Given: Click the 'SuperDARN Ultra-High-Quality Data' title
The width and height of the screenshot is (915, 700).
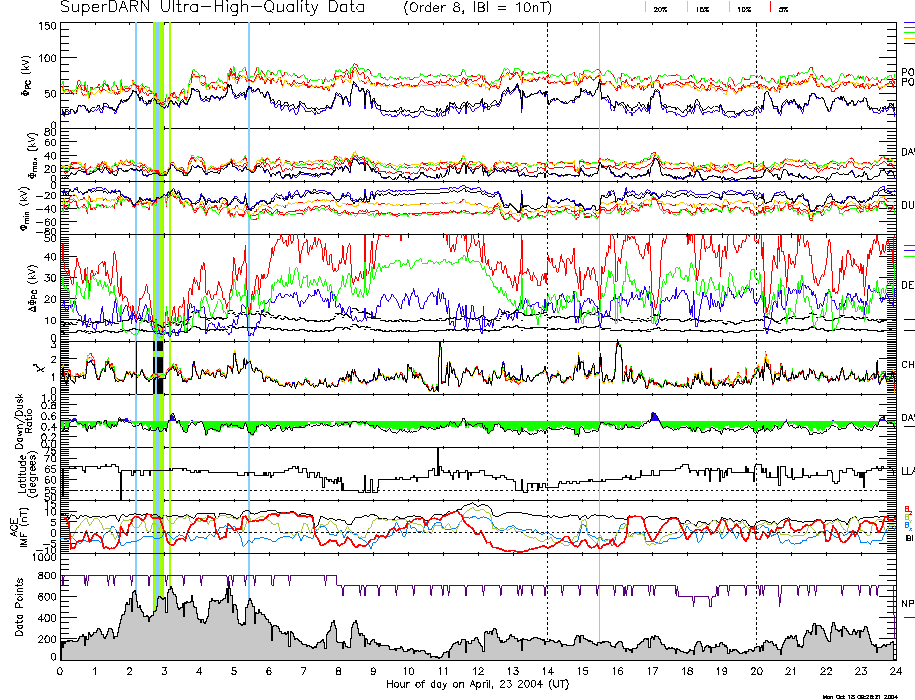Looking at the screenshot, I should pyautogui.click(x=212, y=8).
